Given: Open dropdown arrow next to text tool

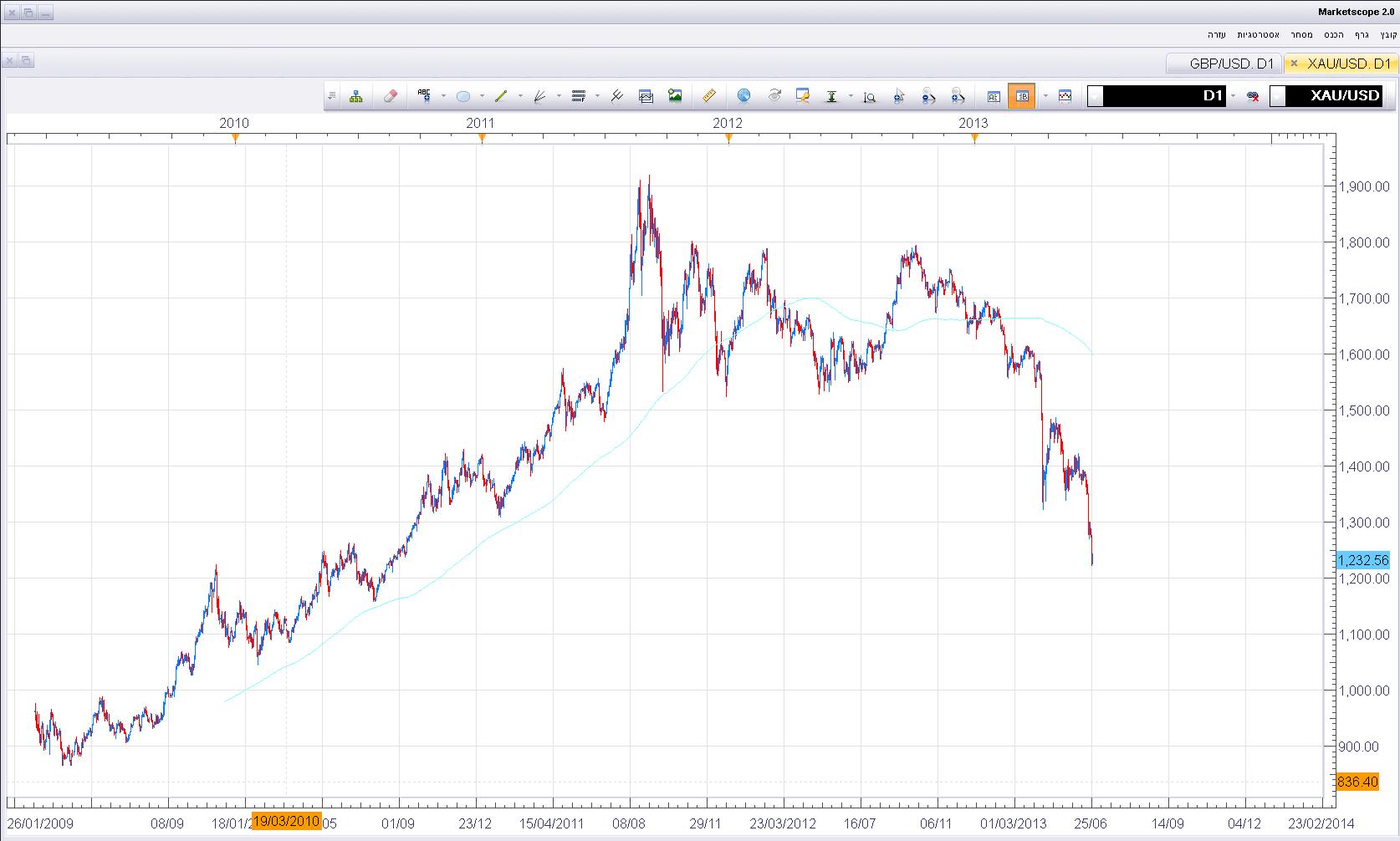Looking at the screenshot, I should (x=443, y=96).
